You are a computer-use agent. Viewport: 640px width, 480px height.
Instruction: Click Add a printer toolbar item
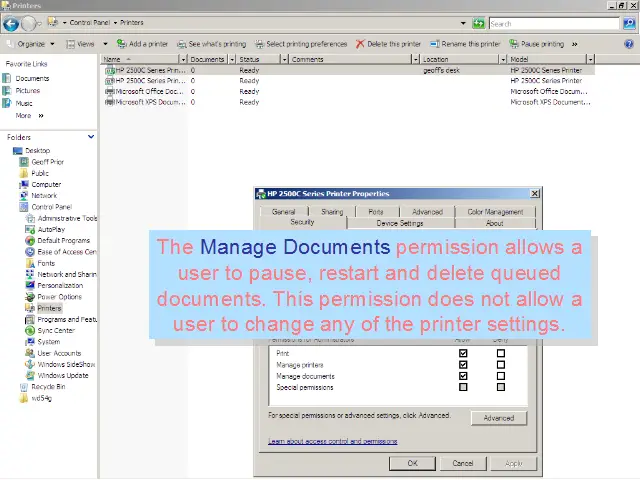[x=142, y=44]
